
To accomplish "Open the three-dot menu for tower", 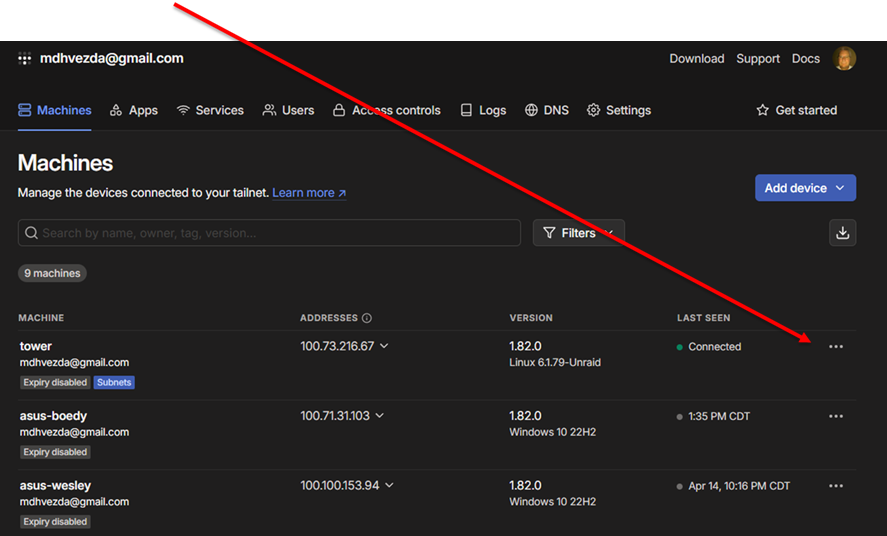I will (836, 347).
